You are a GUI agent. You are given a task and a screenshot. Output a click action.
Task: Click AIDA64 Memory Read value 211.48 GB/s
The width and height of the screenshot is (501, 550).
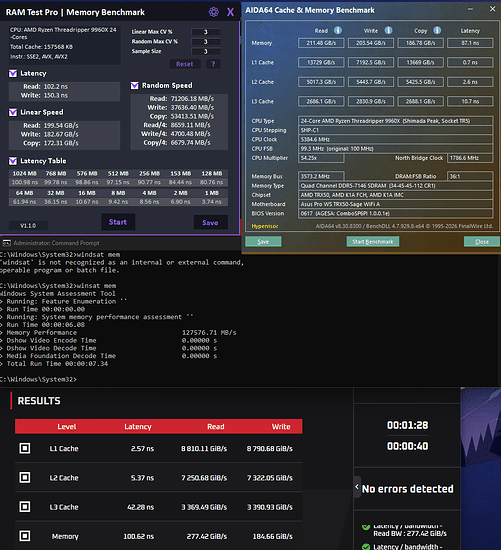321,43
